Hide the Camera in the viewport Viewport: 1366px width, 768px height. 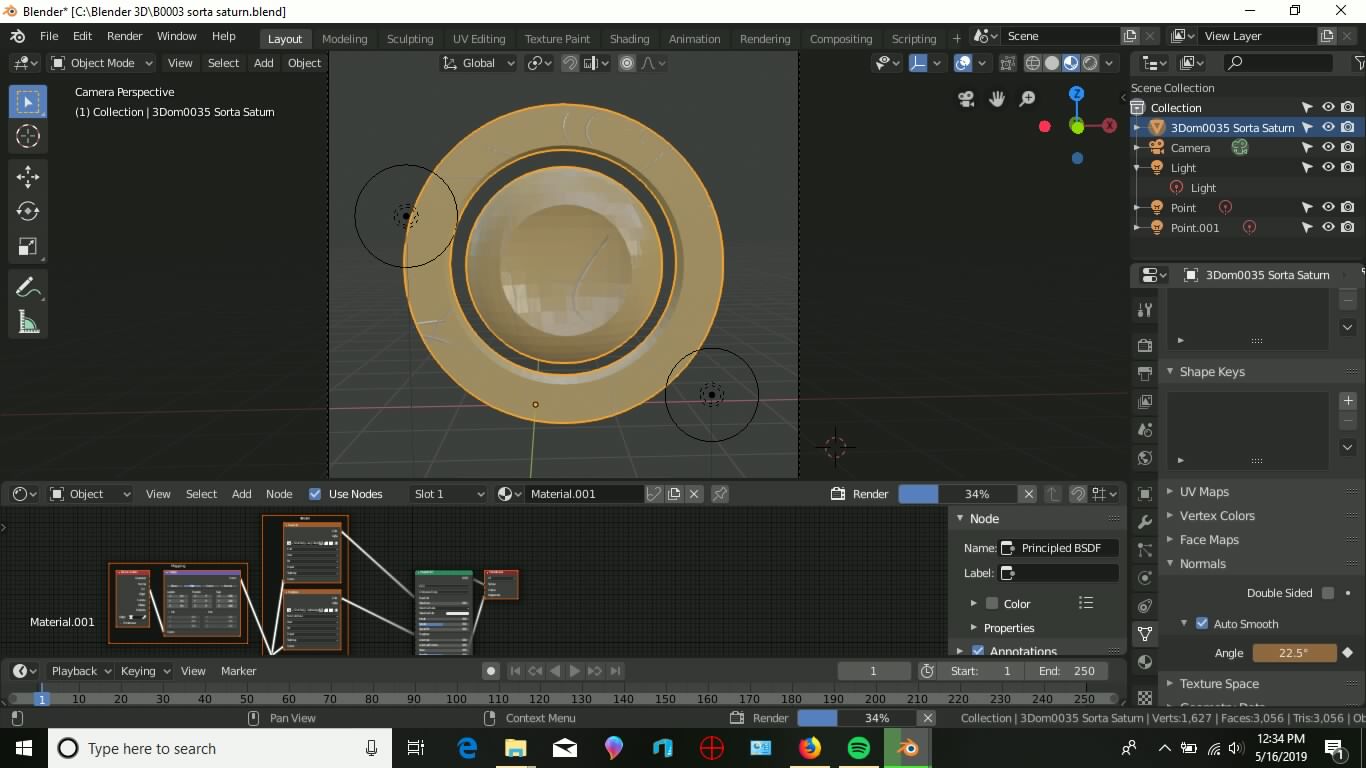tap(1329, 147)
